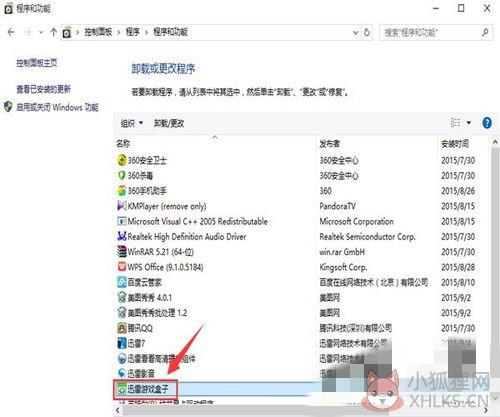Click the search magnifier icon
The width and height of the screenshot is (500, 417).
click(x=485, y=32)
